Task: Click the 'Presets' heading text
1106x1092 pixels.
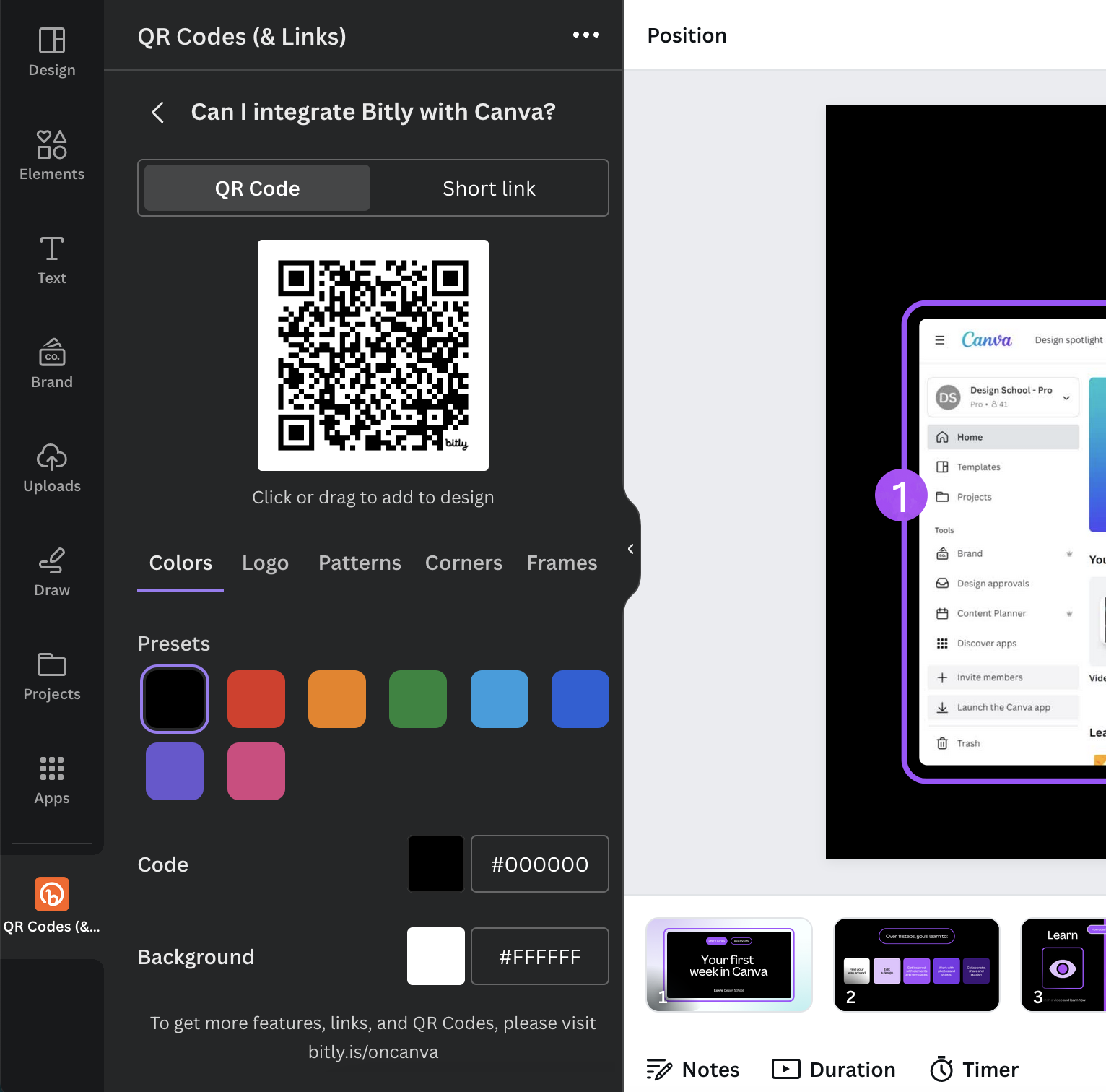Action: pyautogui.click(x=174, y=643)
